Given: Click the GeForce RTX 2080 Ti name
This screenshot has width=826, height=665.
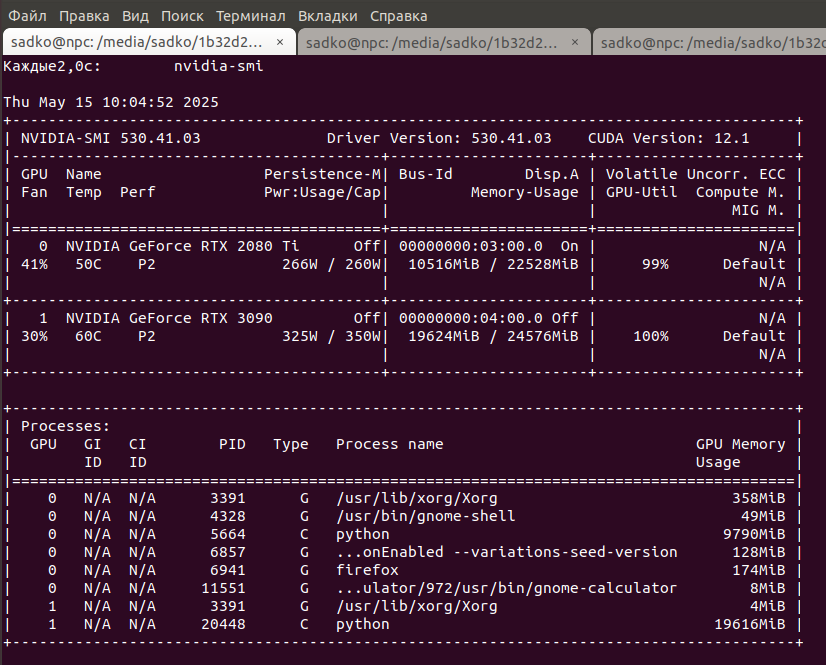Looking at the screenshot, I should click(196, 246).
